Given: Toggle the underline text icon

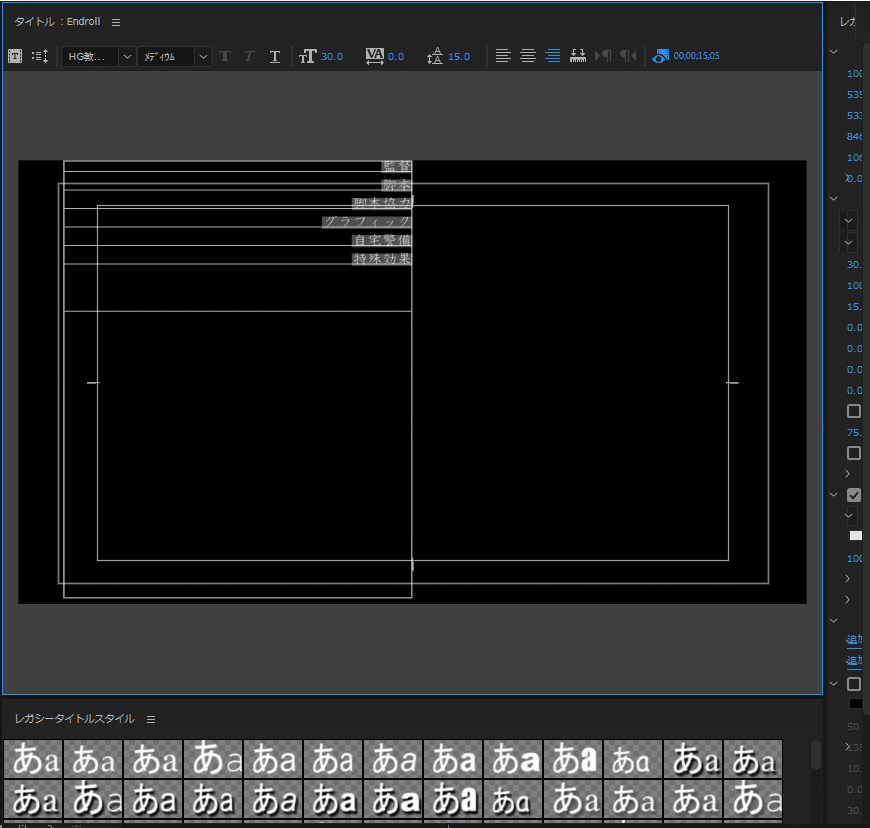Looking at the screenshot, I should [x=275, y=56].
